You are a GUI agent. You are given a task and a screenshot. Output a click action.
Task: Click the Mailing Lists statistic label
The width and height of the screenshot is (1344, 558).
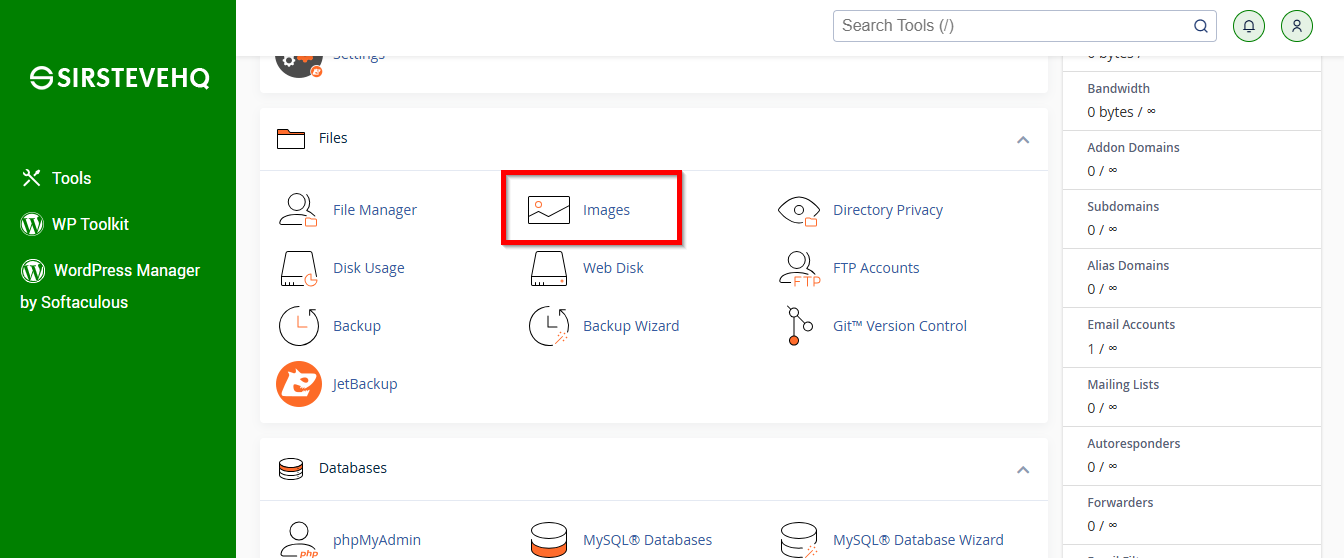point(1124,384)
